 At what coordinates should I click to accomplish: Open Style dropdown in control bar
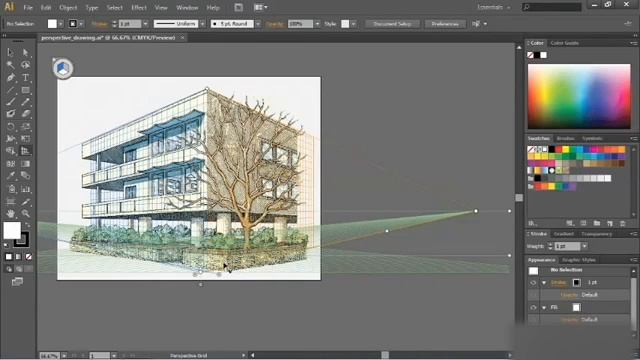pyautogui.click(x=353, y=24)
